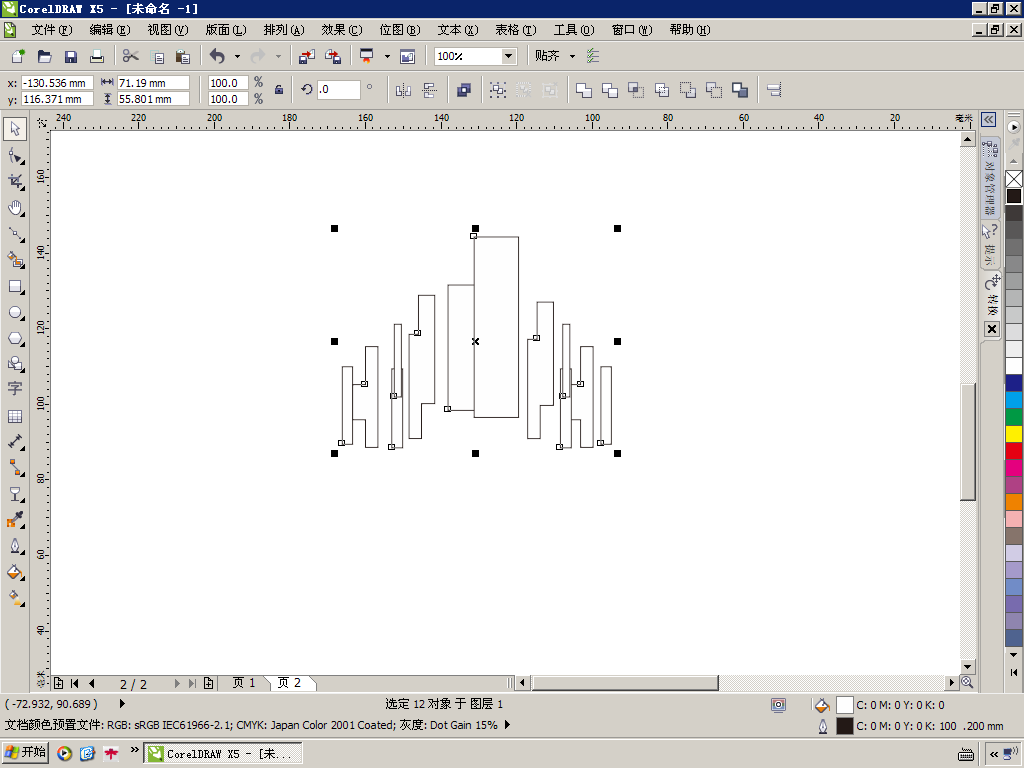
Task: Select the Blend effects tool
Action: [x=15, y=494]
